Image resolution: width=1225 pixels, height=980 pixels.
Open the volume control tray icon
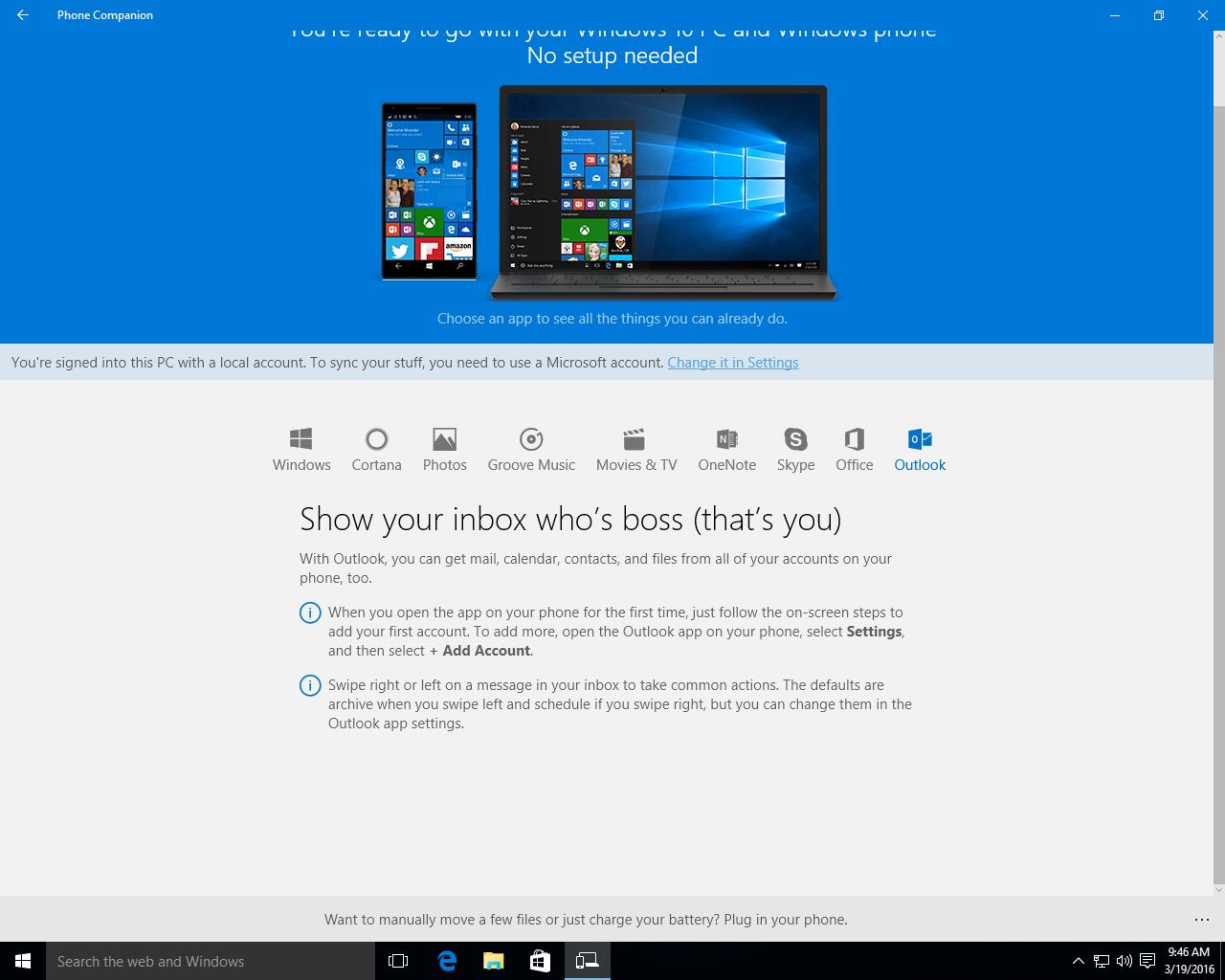[x=1124, y=961]
